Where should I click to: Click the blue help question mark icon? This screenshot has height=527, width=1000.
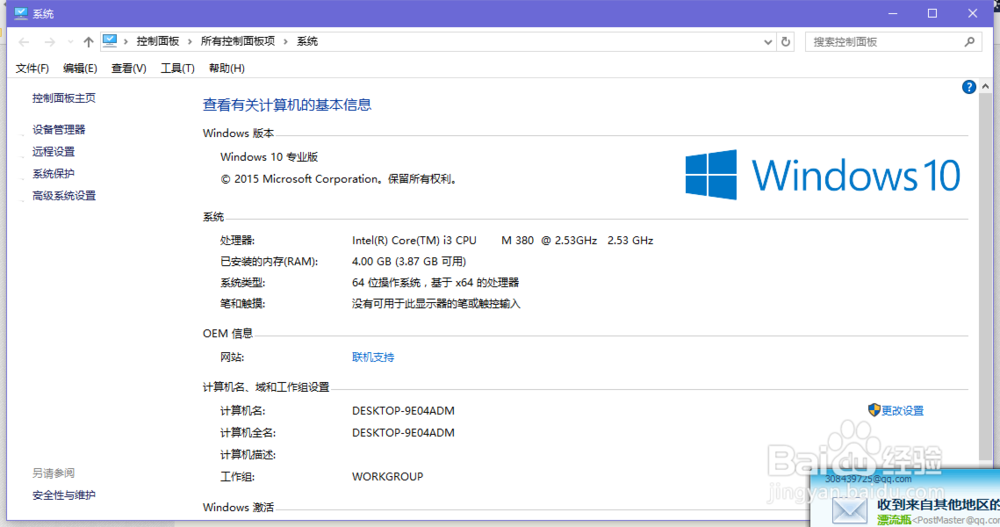click(969, 87)
